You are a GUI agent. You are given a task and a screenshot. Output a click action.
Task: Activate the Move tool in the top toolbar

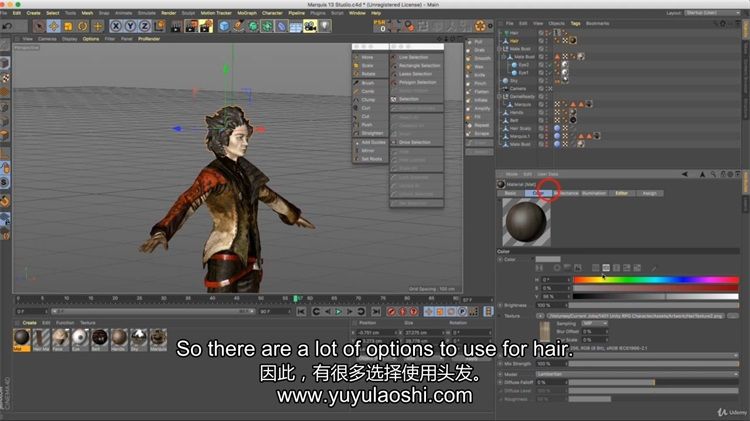coord(54,26)
